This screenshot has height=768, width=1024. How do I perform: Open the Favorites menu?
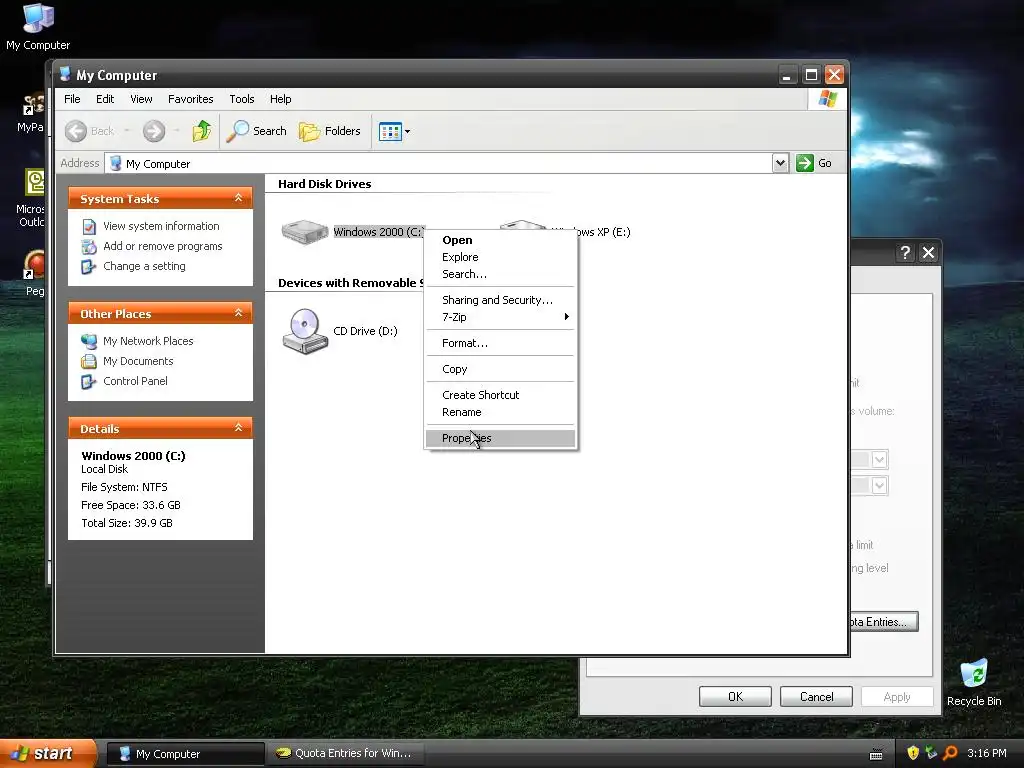[191, 99]
